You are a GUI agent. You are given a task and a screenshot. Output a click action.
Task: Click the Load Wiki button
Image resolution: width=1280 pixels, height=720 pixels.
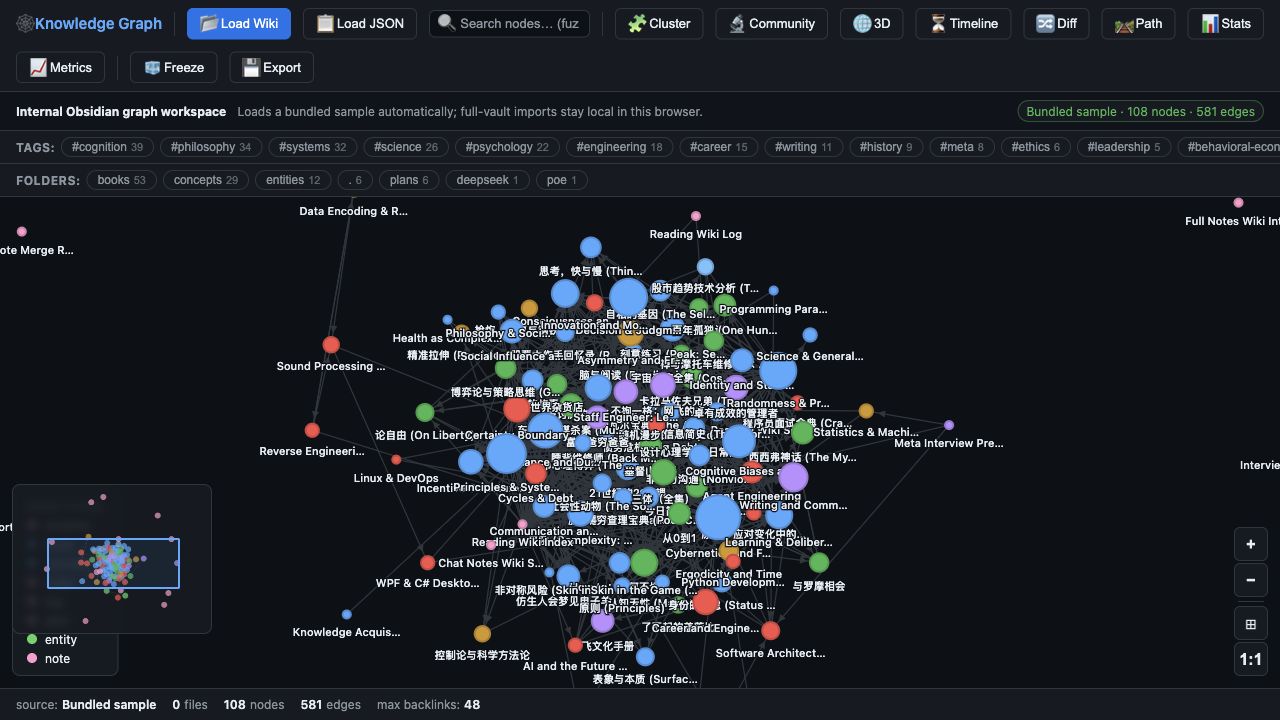(x=239, y=23)
